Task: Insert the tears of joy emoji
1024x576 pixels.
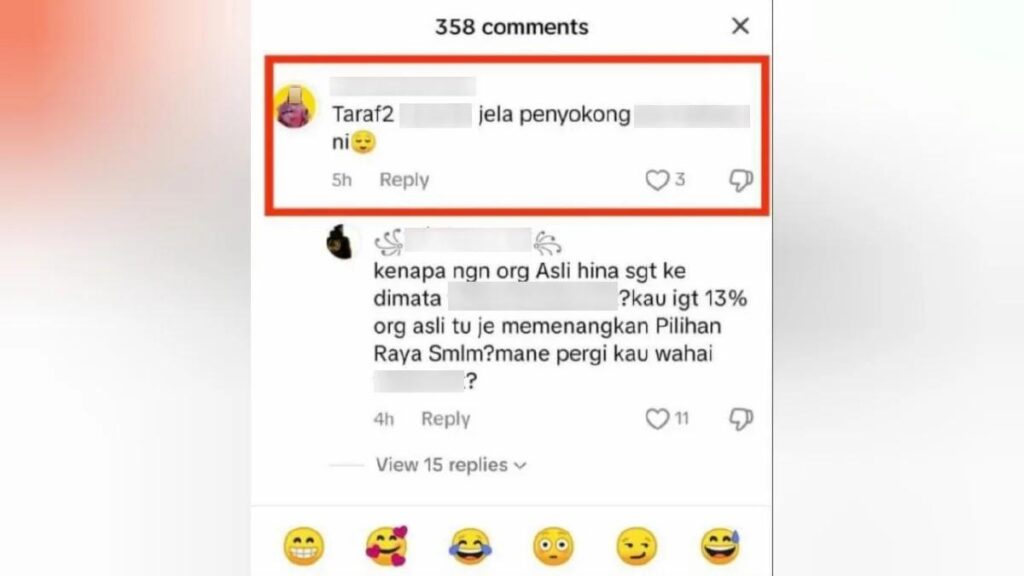Action: [x=470, y=546]
